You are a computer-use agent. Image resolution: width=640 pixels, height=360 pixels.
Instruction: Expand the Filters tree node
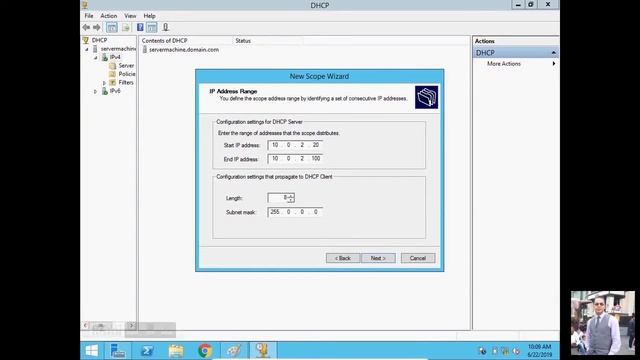104,83
